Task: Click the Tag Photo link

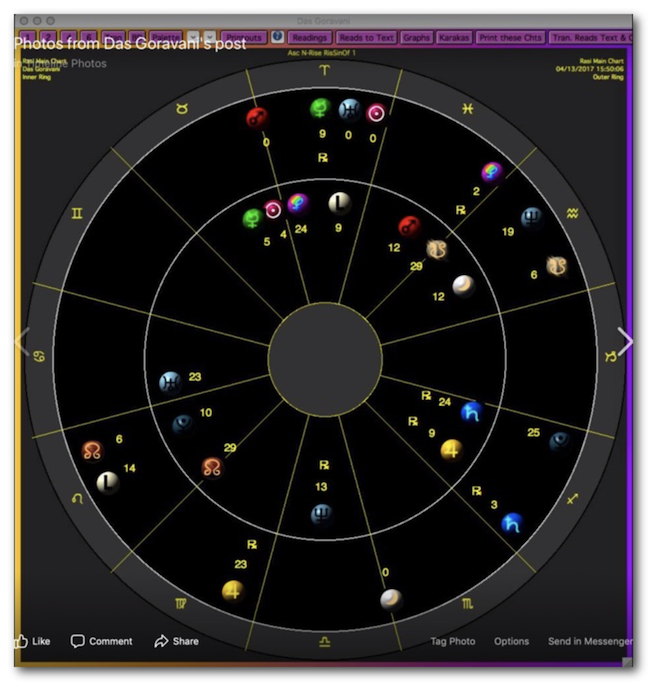Action: pos(452,641)
